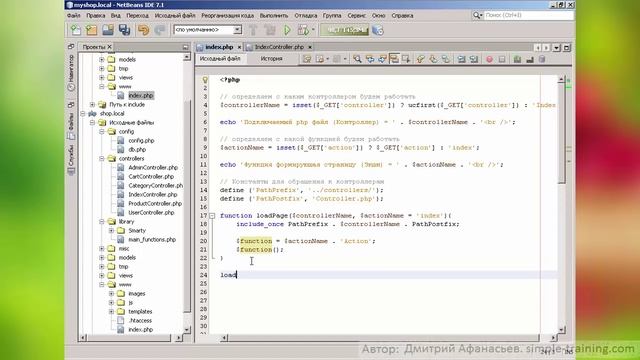Open the Правка menu

[96, 16]
